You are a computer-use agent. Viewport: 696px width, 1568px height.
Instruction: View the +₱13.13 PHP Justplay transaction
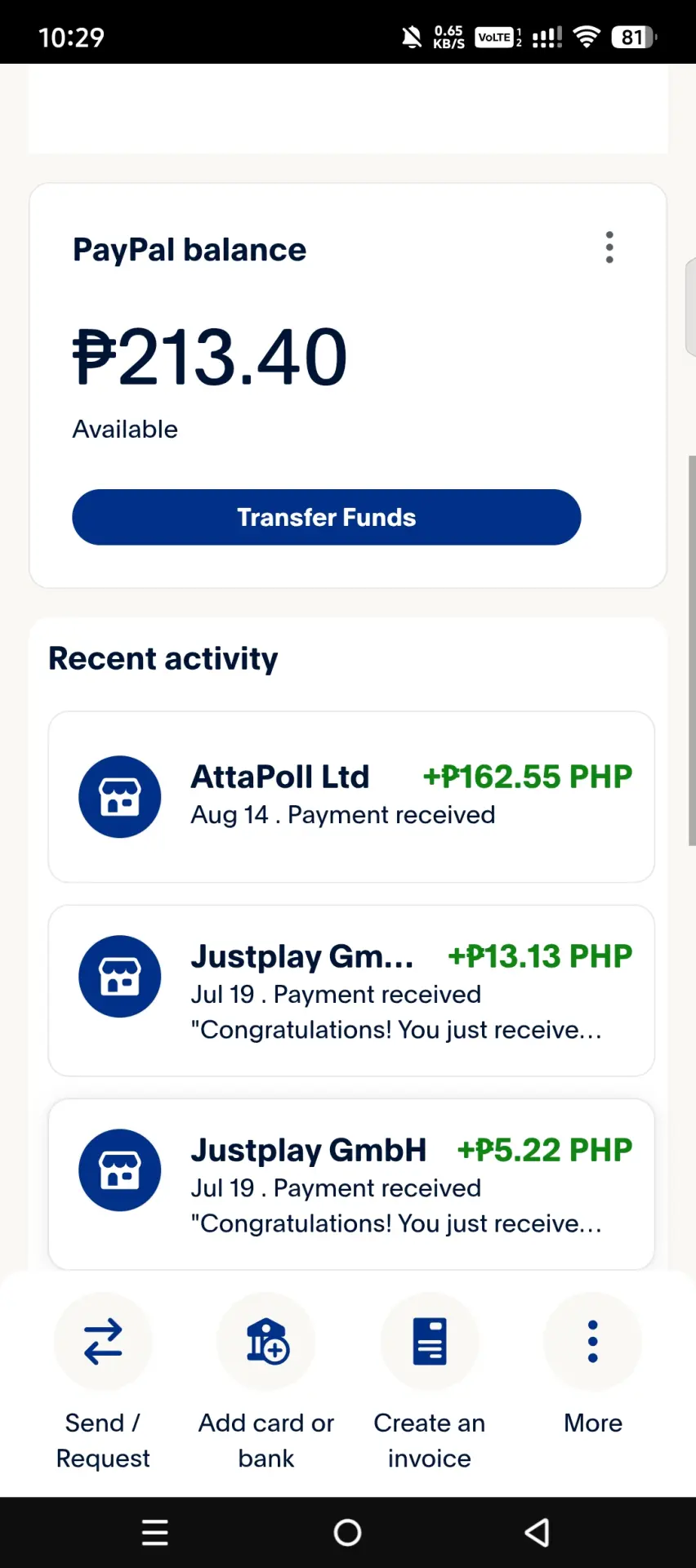(351, 991)
